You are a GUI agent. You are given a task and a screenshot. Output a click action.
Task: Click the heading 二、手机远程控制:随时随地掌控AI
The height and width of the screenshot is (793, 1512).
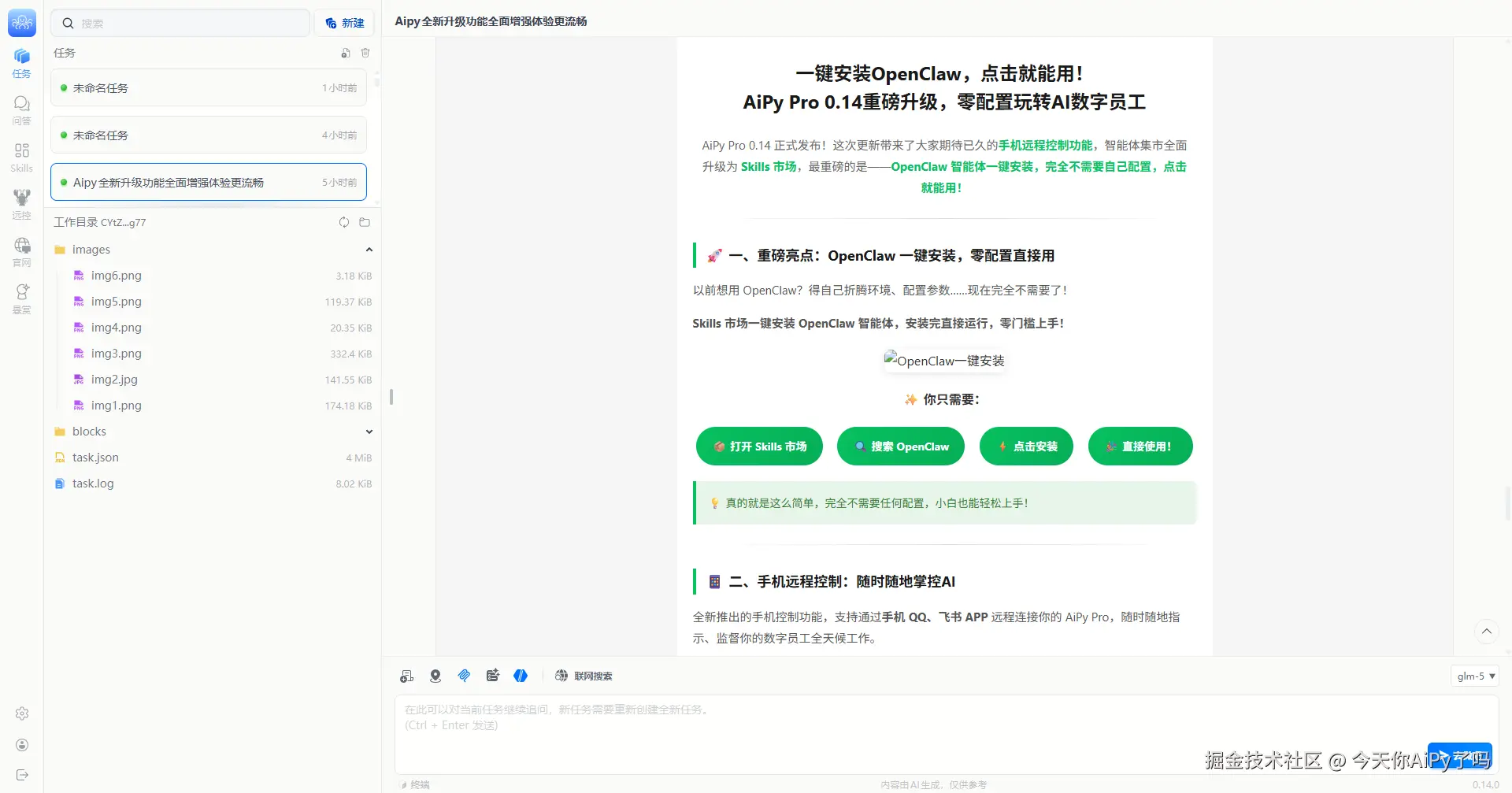[x=842, y=581]
